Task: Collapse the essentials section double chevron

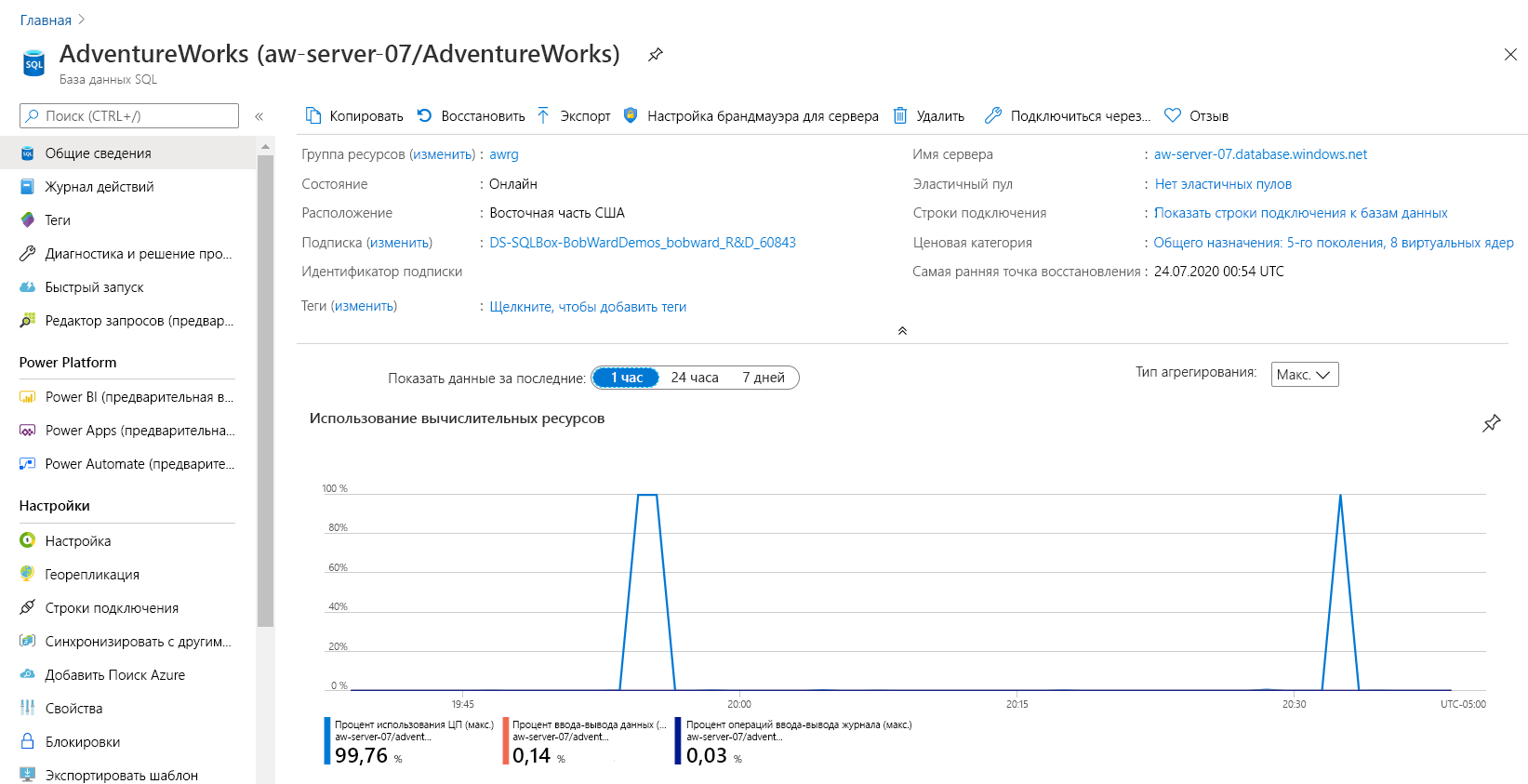Action: (x=902, y=331)
